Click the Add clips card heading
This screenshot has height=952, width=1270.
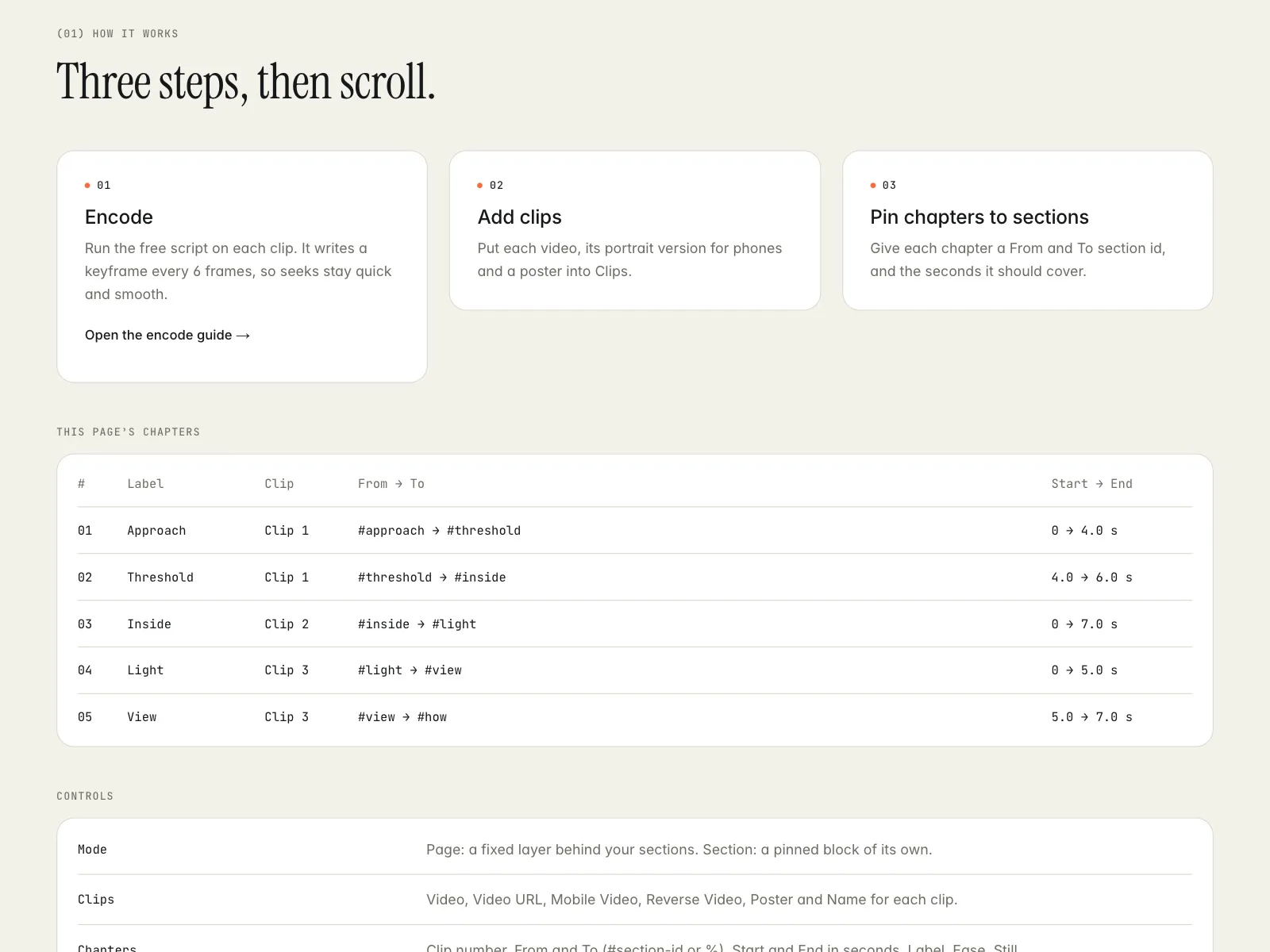(519, 217)
